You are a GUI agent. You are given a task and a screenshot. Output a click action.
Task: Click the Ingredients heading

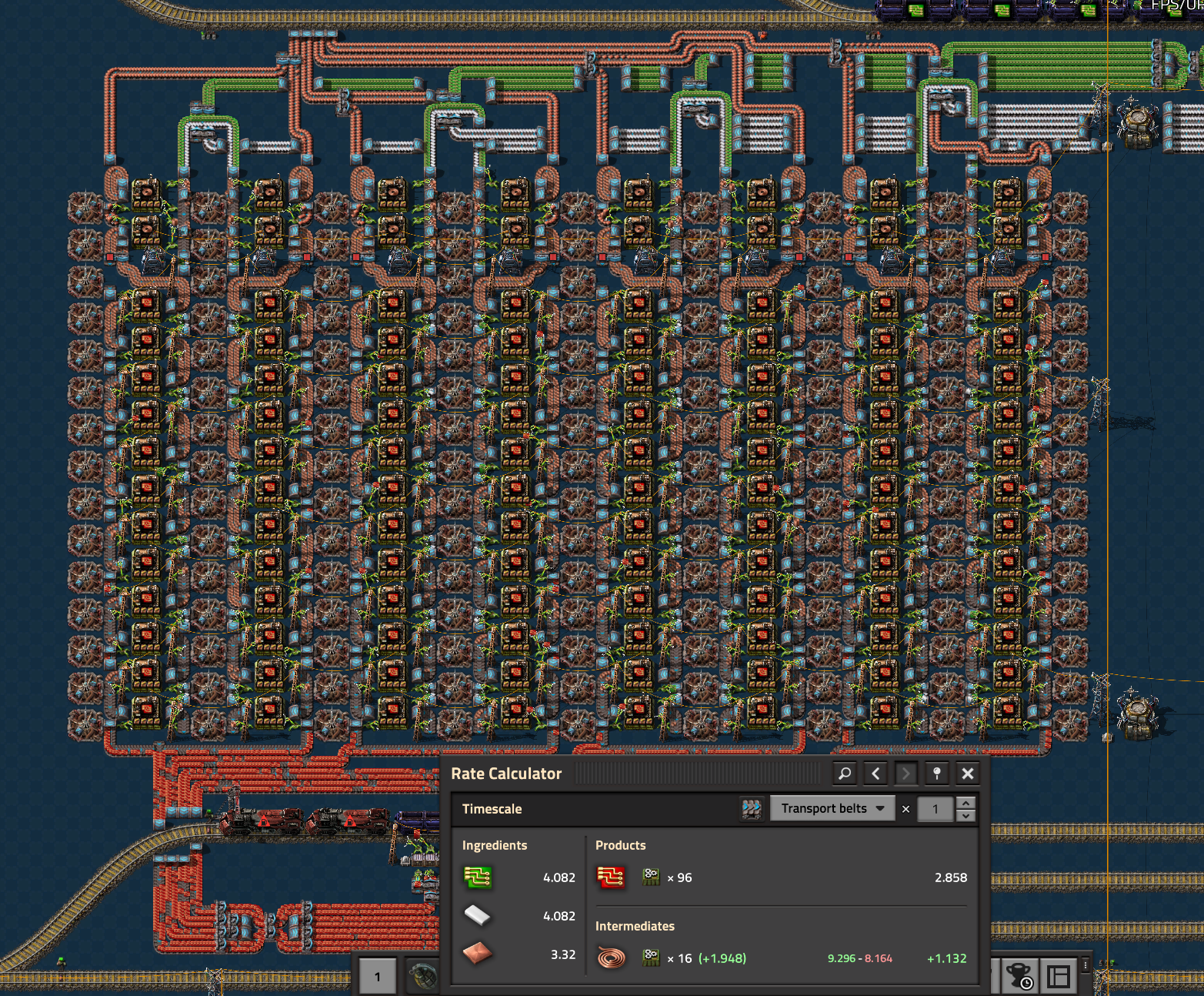pyautogui.click(x=495, y=845)
